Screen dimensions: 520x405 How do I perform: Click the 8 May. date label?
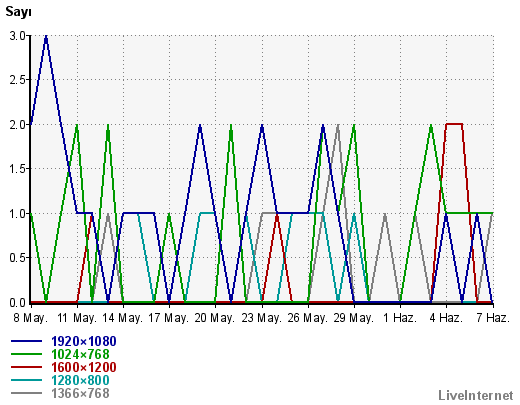click(x=31, y=318)
